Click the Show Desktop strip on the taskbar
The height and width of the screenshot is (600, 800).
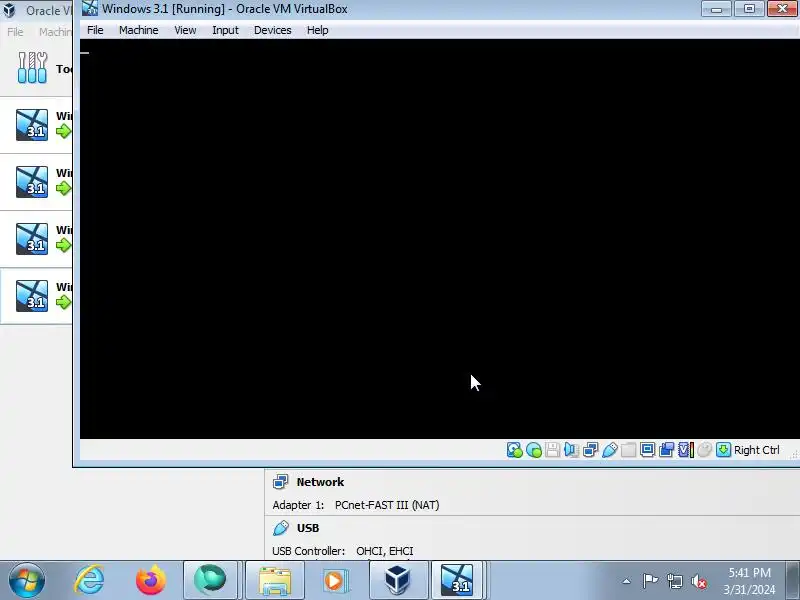[x=794, y=580]
